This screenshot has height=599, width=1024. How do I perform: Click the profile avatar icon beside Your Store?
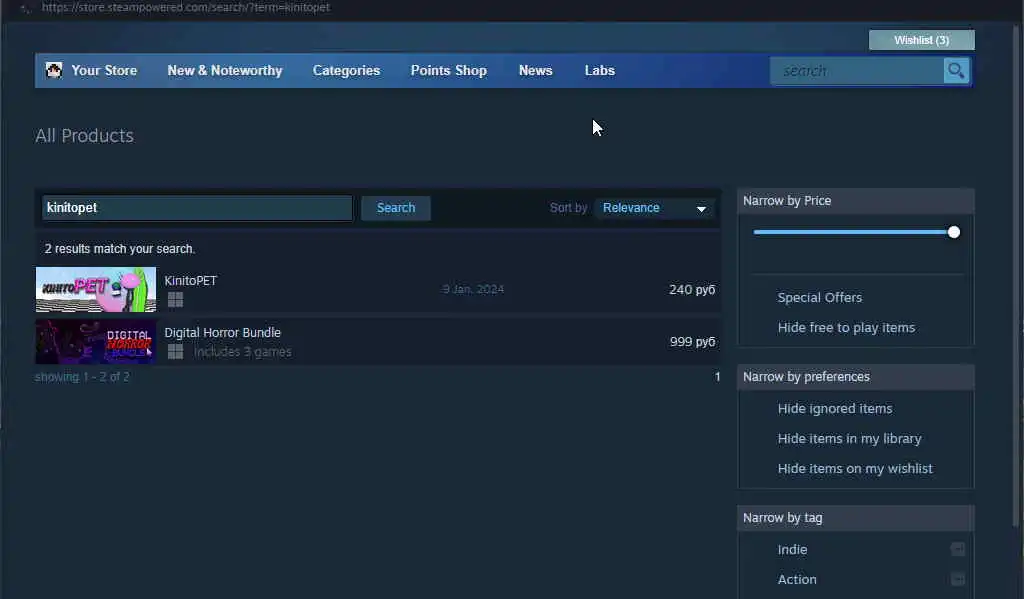[x=54, y=70]
